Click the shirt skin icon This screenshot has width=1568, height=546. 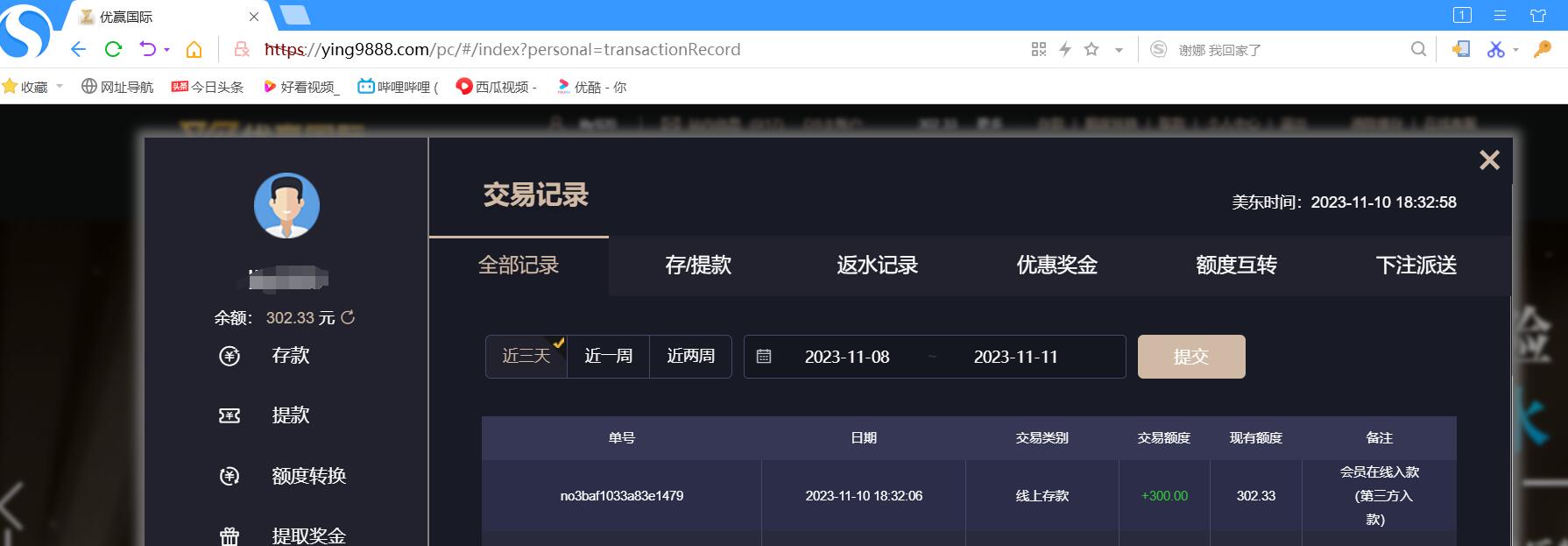1538,15
